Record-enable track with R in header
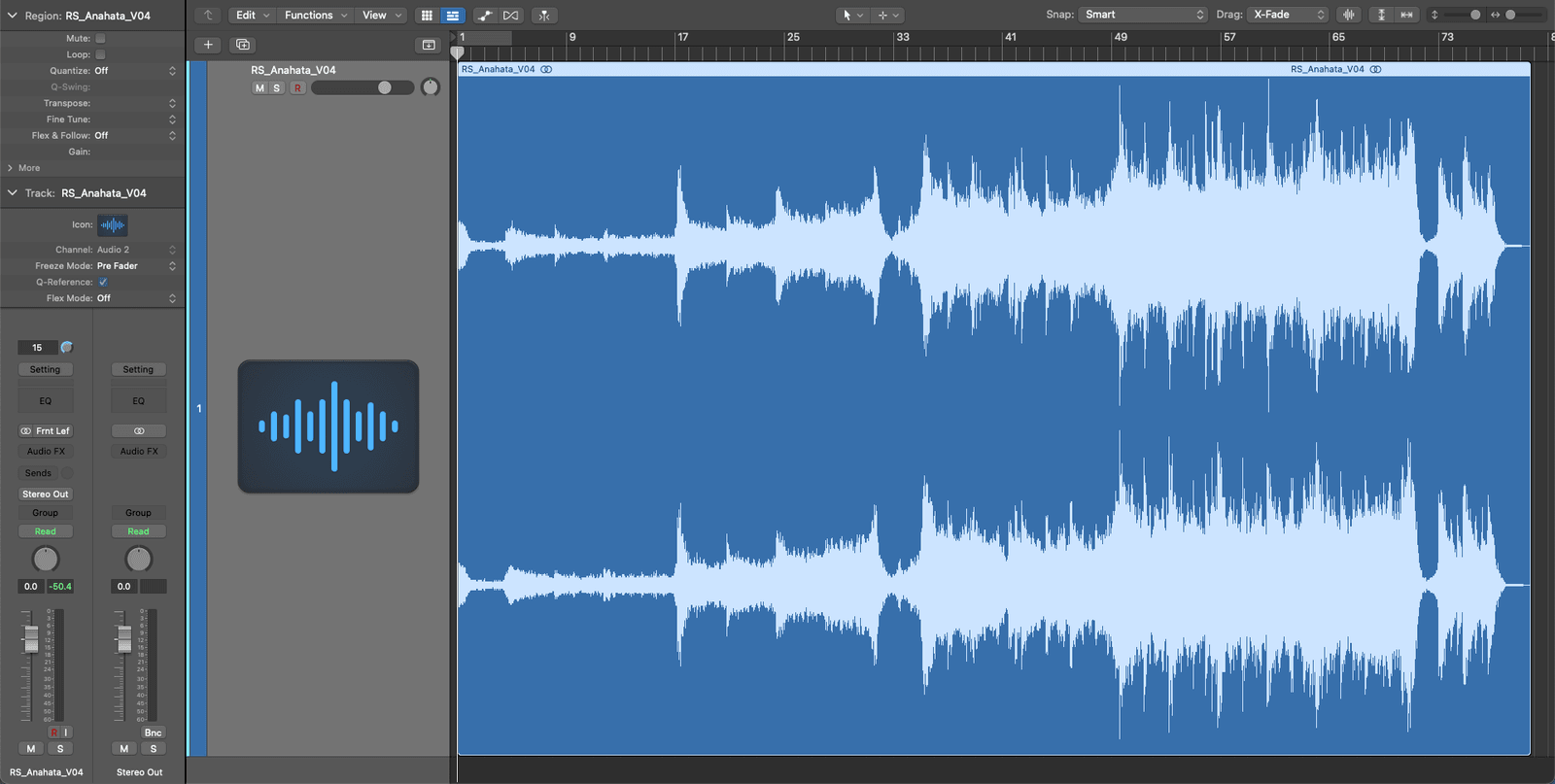This screenshot has height=784, width=1555. click(297, 87)
